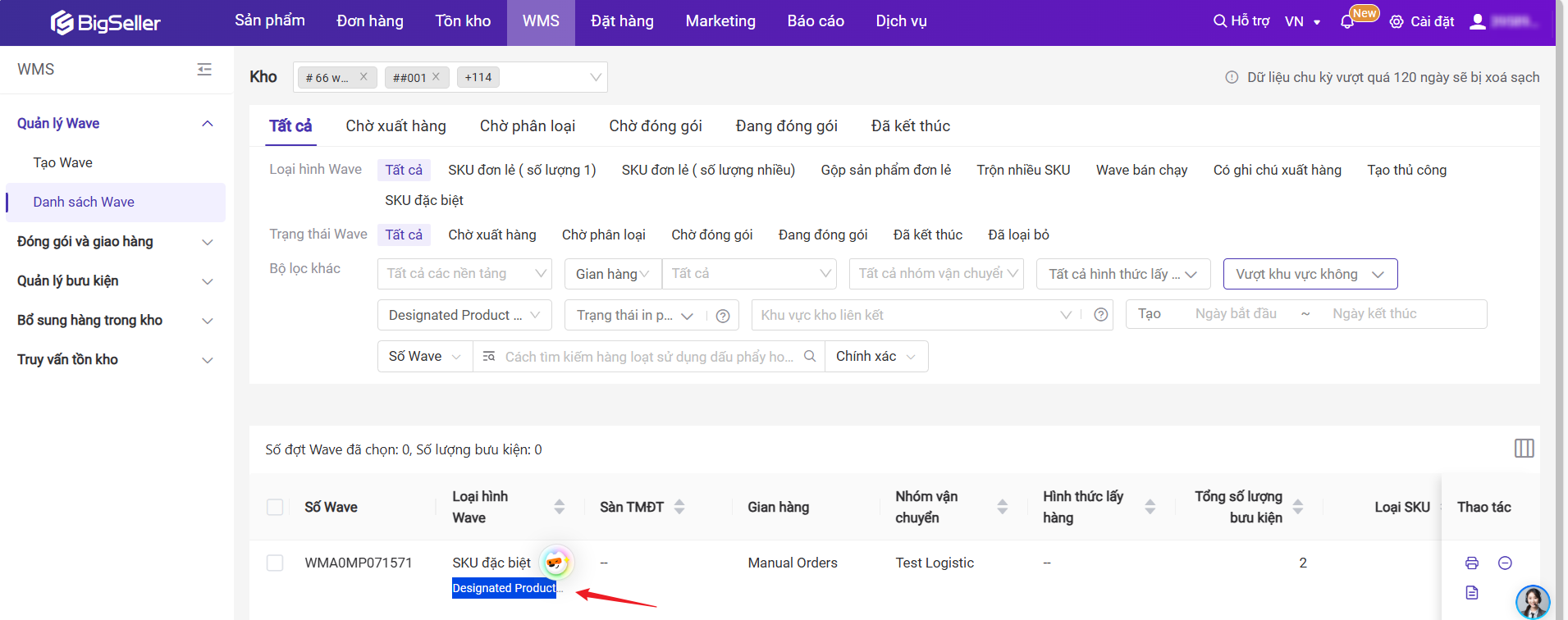Go to Tạo Wave in sidebar
This screenshot has width=1568, height=620.
click(63, 162)
